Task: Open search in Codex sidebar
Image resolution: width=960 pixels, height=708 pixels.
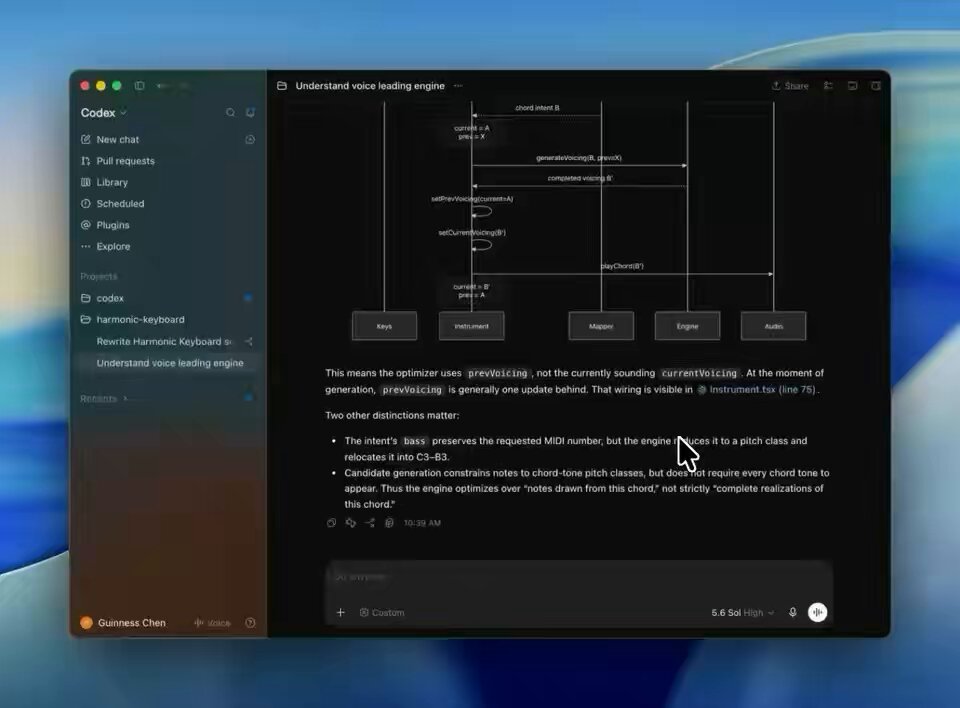Action: (230, 113)
